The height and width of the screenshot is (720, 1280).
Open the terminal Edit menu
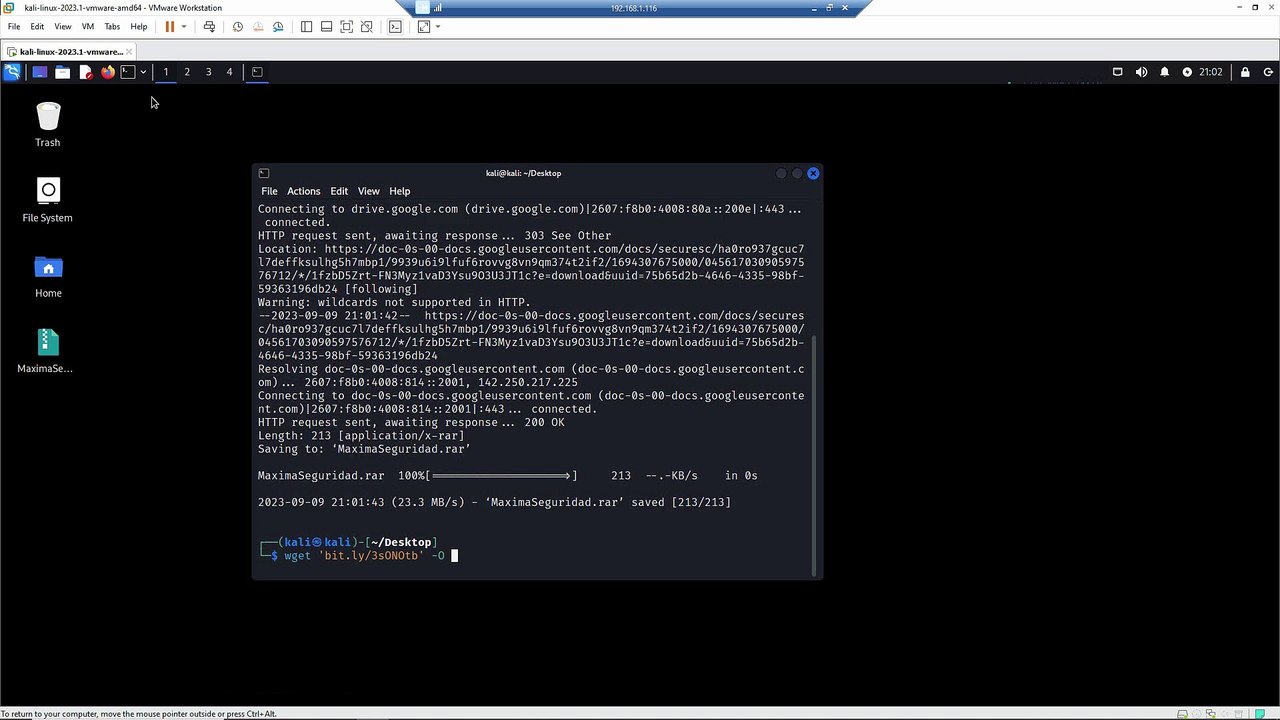[x=339, y=191]
